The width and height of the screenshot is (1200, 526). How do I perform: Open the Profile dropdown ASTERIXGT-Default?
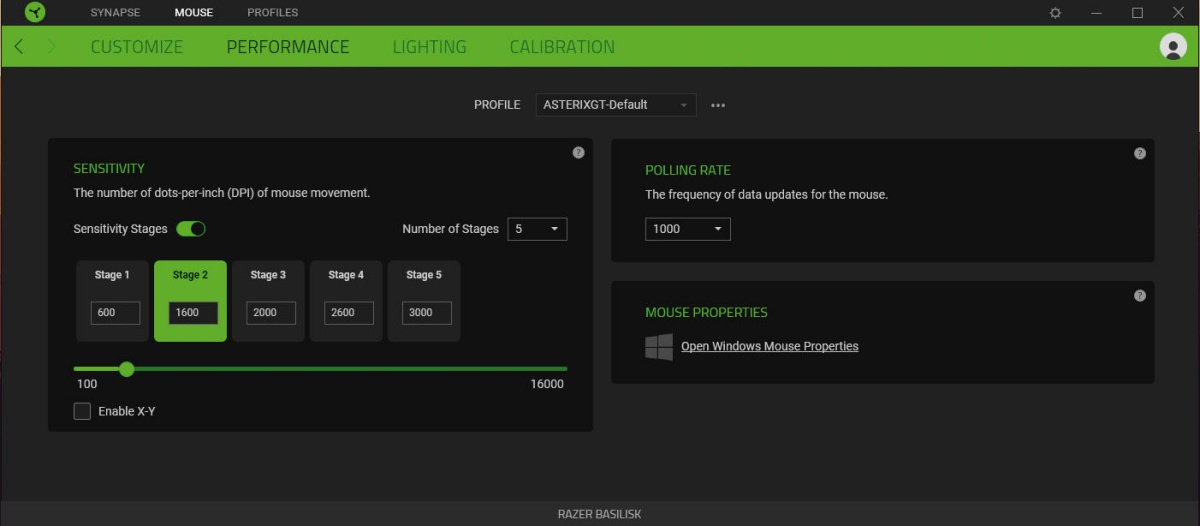616,104
